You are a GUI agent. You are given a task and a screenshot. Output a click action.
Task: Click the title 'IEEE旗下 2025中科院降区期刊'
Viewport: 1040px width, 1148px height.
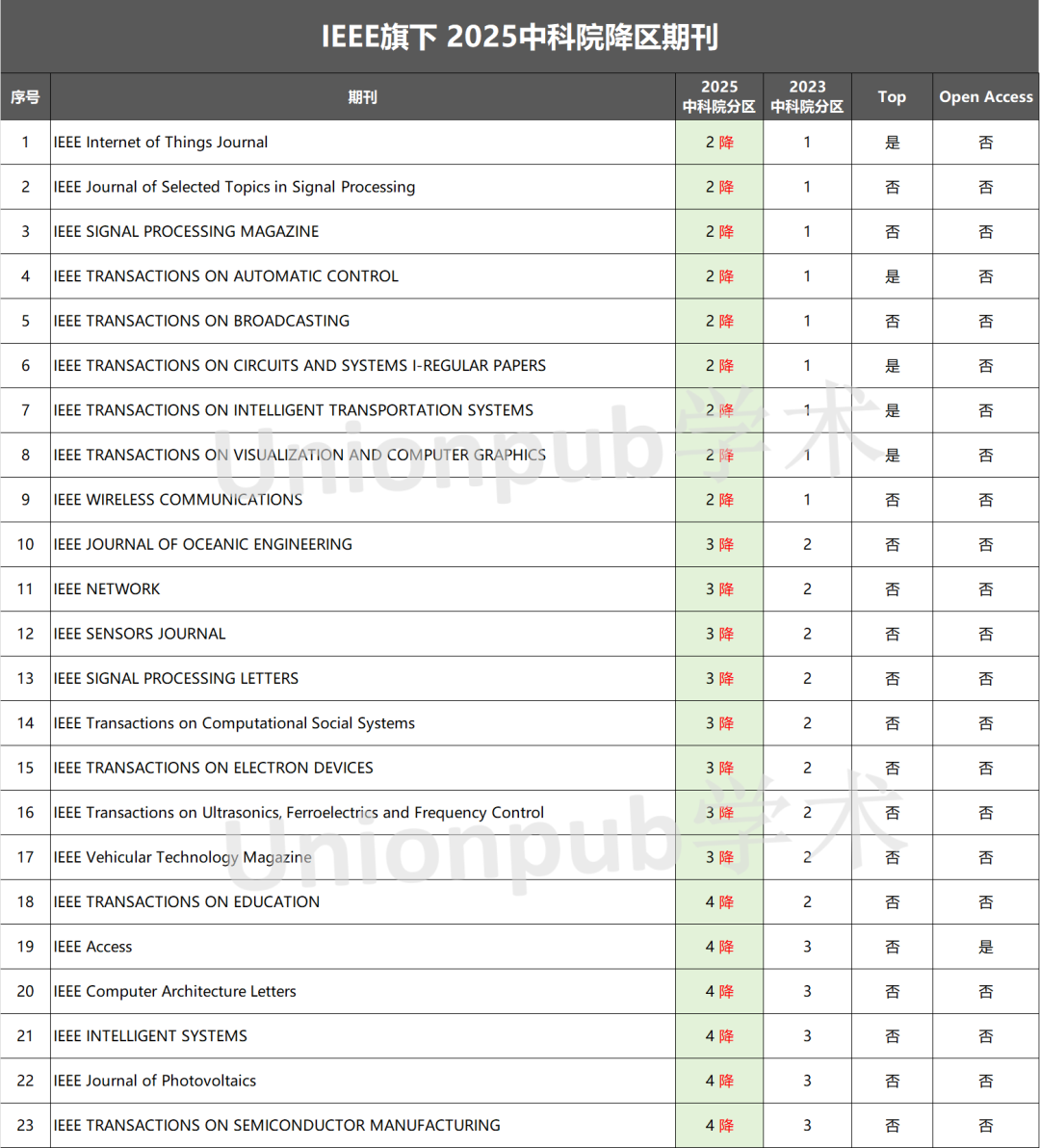tap(520, 36)
